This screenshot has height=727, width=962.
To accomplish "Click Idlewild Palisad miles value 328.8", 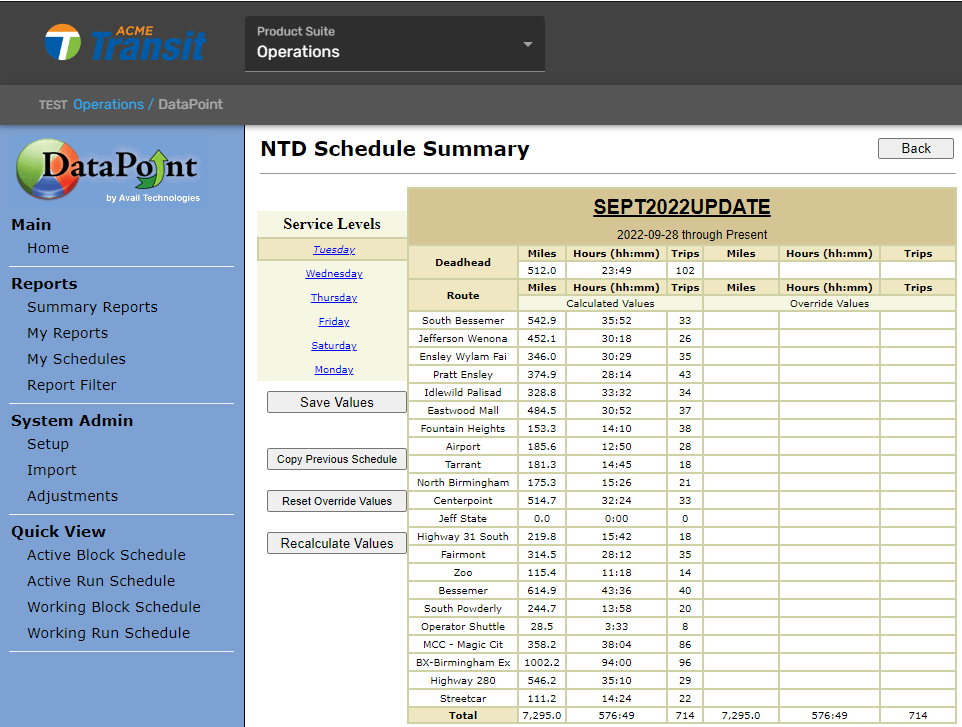I will [x=542, y=392].
